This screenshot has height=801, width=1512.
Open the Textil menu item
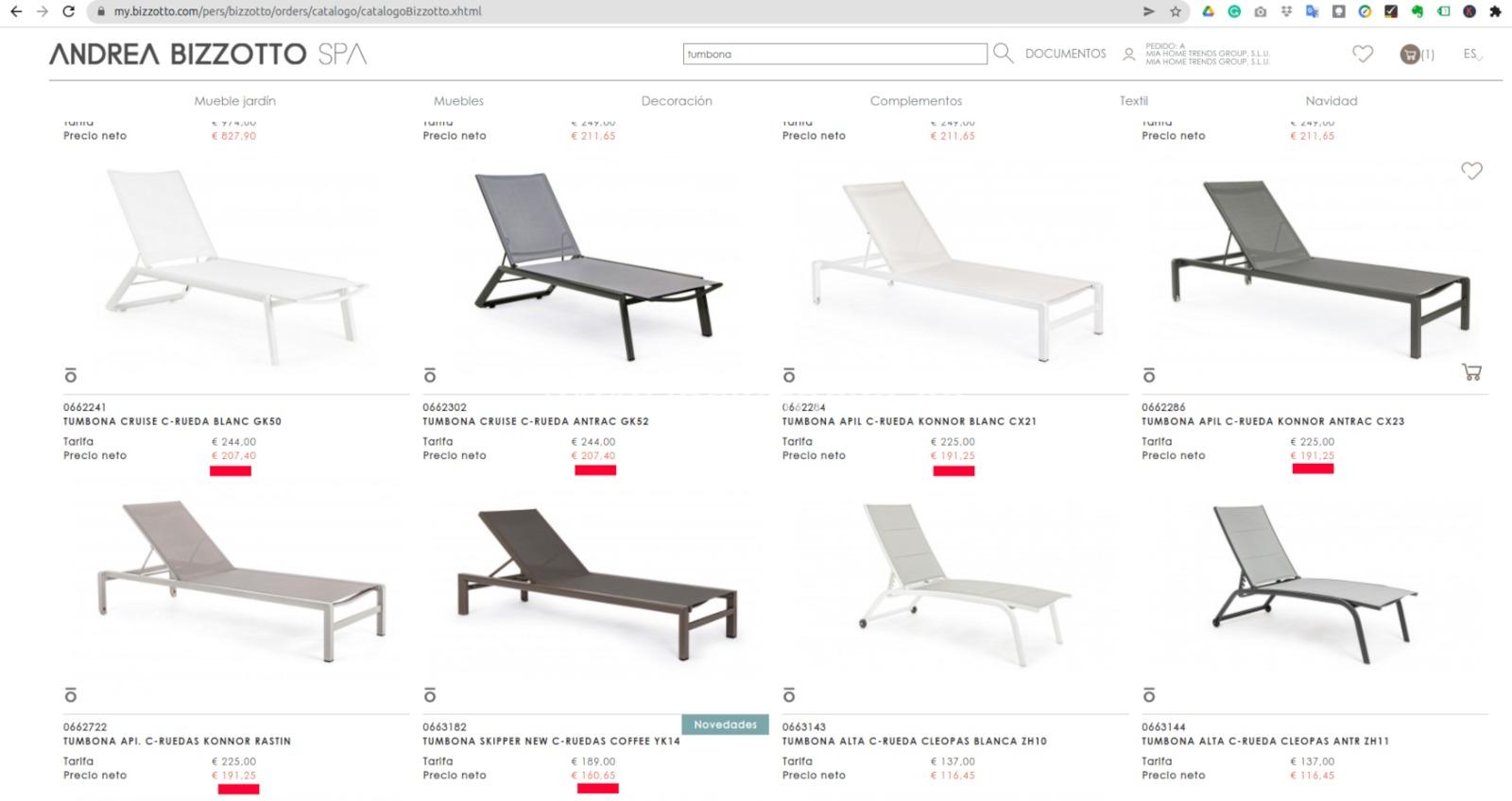[x=1134, y=101]
